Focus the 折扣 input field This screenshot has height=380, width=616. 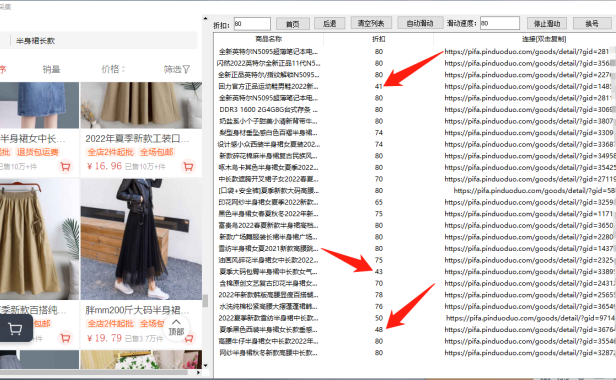tap(252, 24)
